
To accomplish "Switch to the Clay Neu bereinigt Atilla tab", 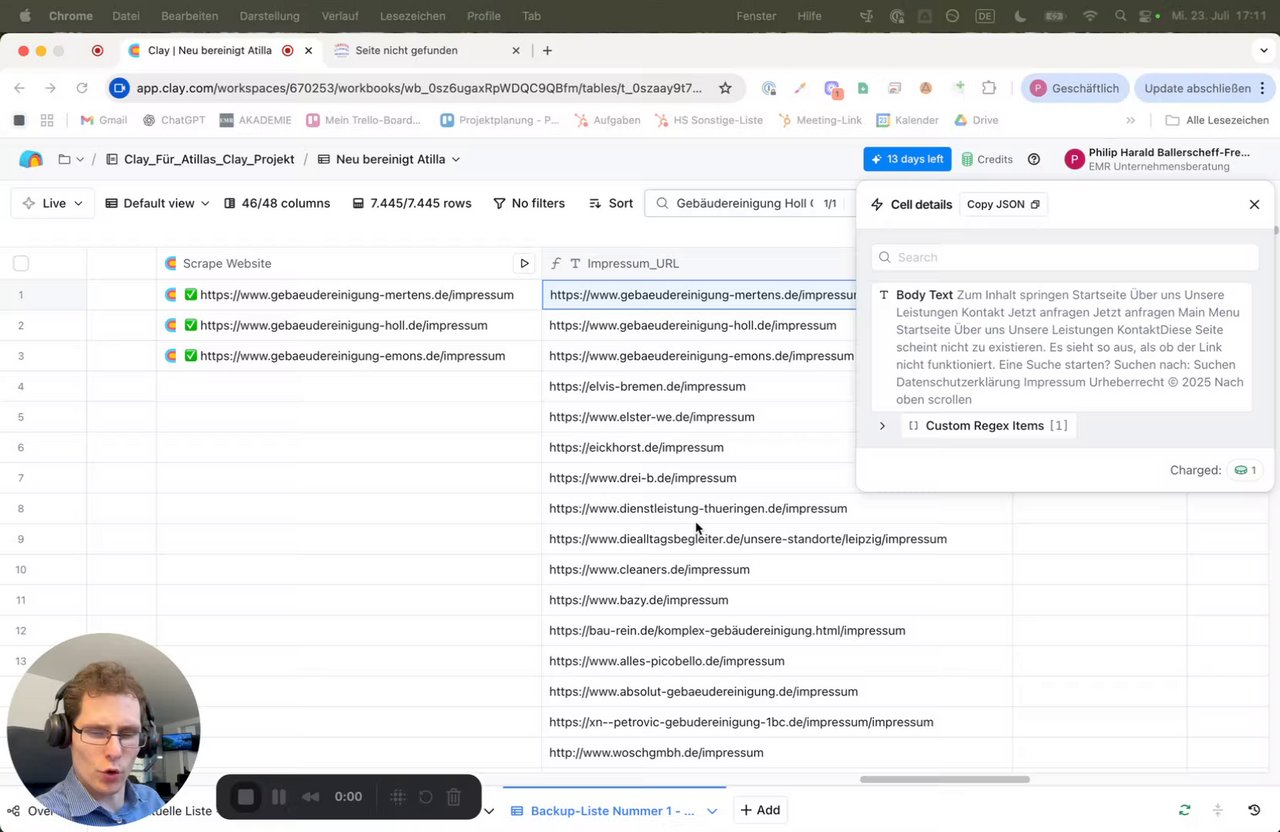I will pyautogui.click(x=209, y=50).
